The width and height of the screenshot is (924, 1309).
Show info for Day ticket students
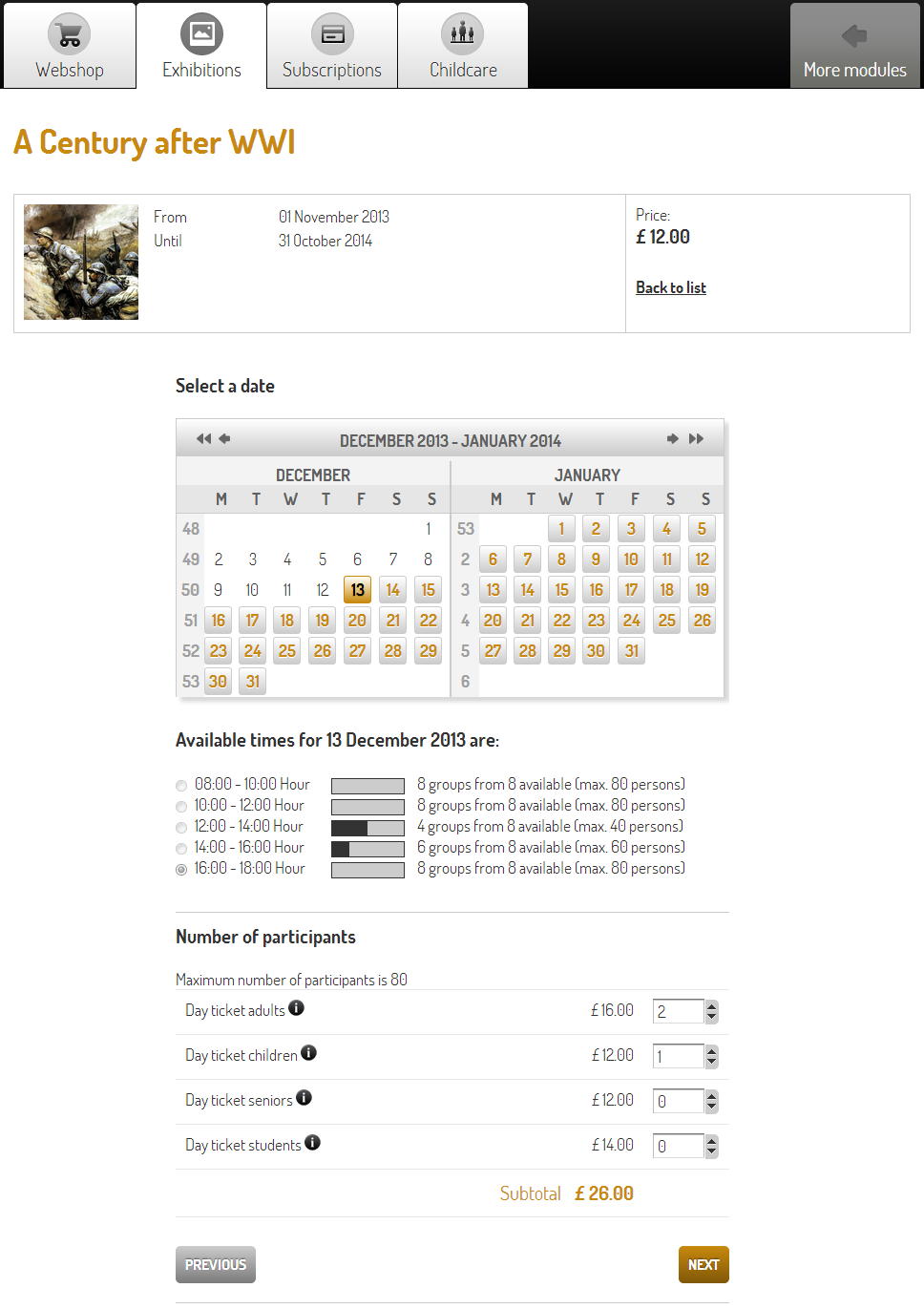(313, 1143)
